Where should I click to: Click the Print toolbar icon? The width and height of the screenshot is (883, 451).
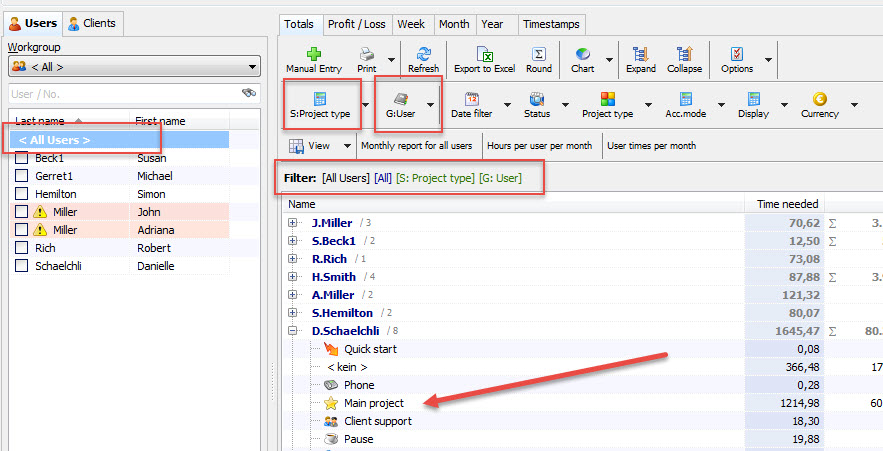(366, 54)
